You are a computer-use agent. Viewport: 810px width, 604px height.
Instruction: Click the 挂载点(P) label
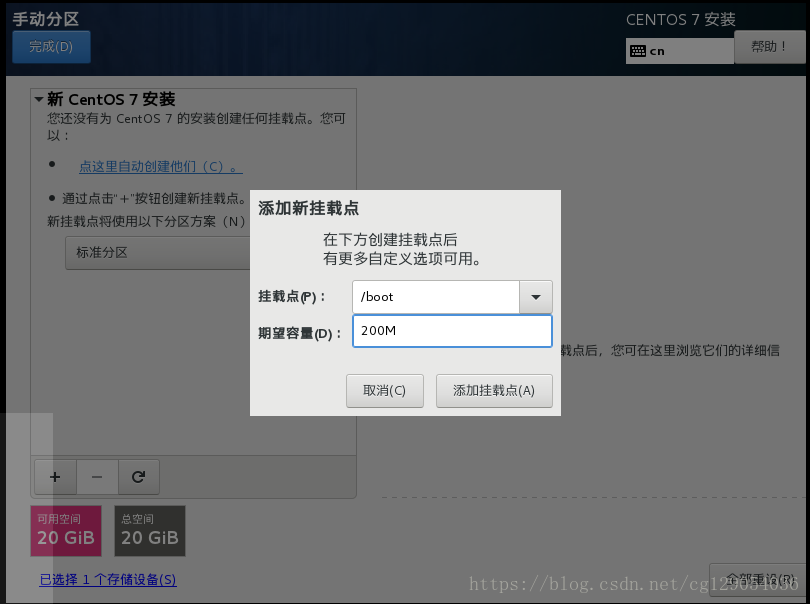pos(292,297)
